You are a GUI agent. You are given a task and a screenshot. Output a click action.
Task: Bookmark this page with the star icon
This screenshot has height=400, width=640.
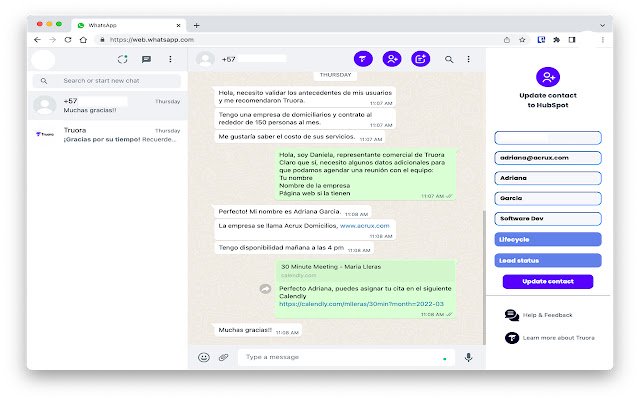(522, 40)
